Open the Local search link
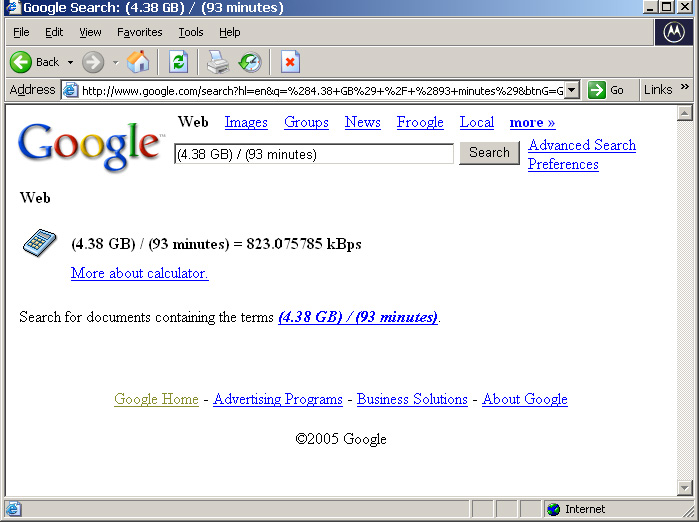This screenshot has width=699, height=522. 477,122
